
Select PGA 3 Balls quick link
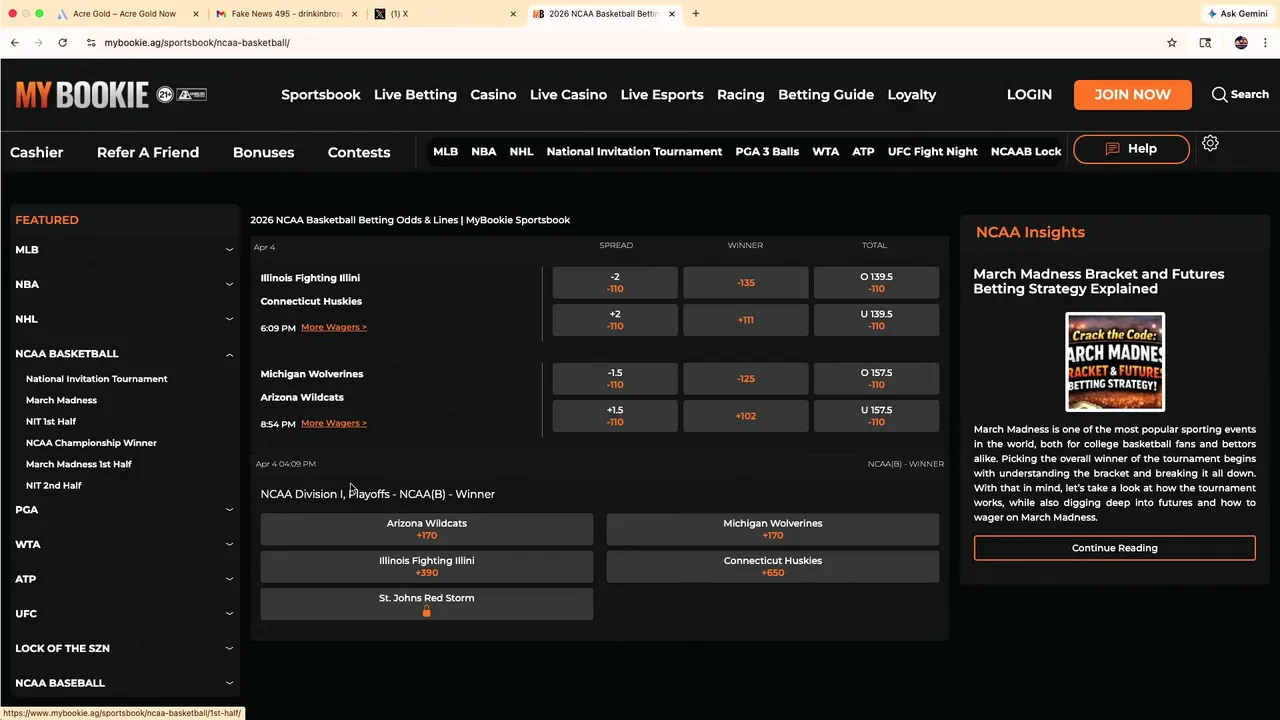tap(767, 151)
